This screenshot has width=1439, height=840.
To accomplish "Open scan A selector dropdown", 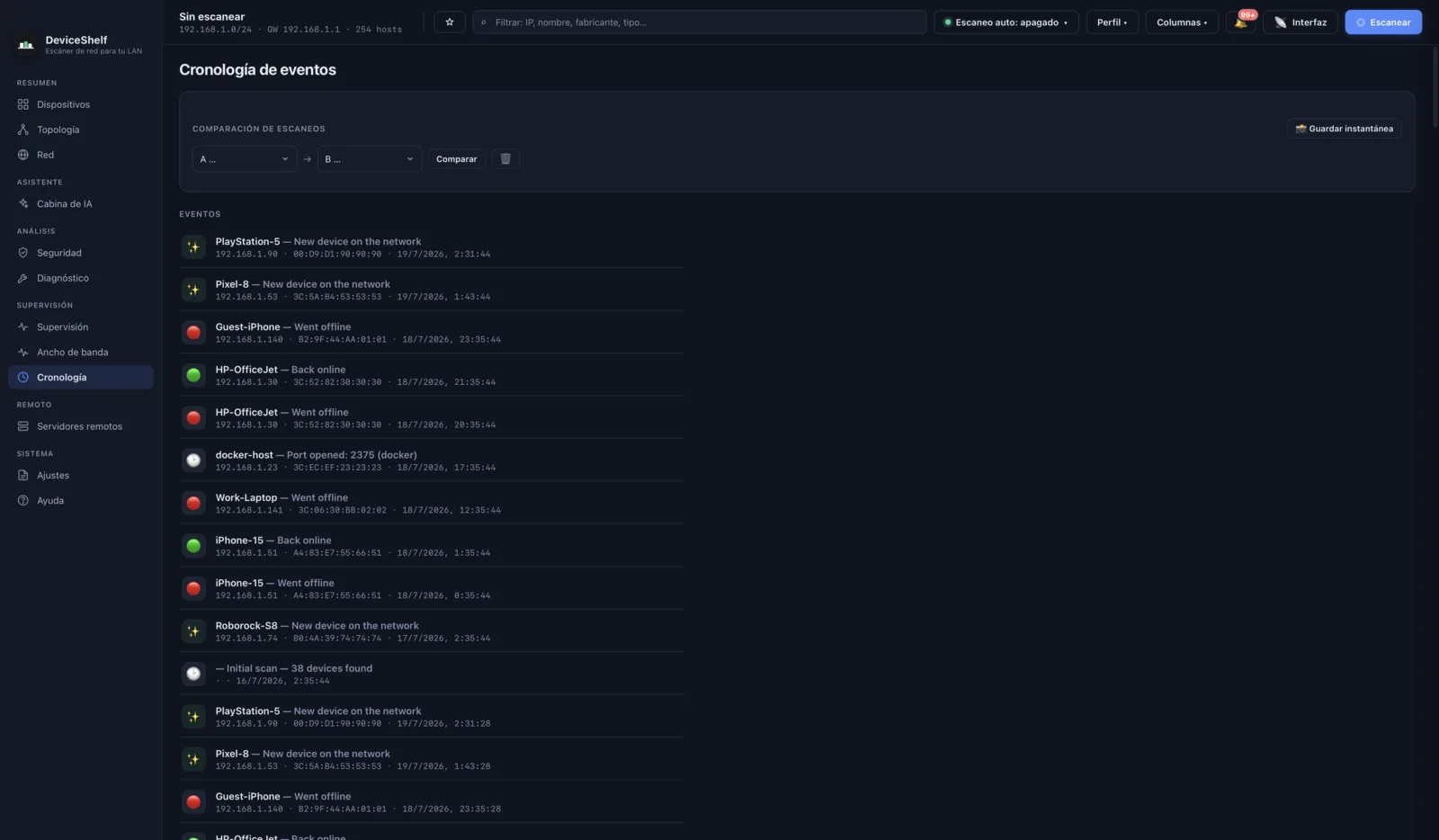I will [245, 159].
